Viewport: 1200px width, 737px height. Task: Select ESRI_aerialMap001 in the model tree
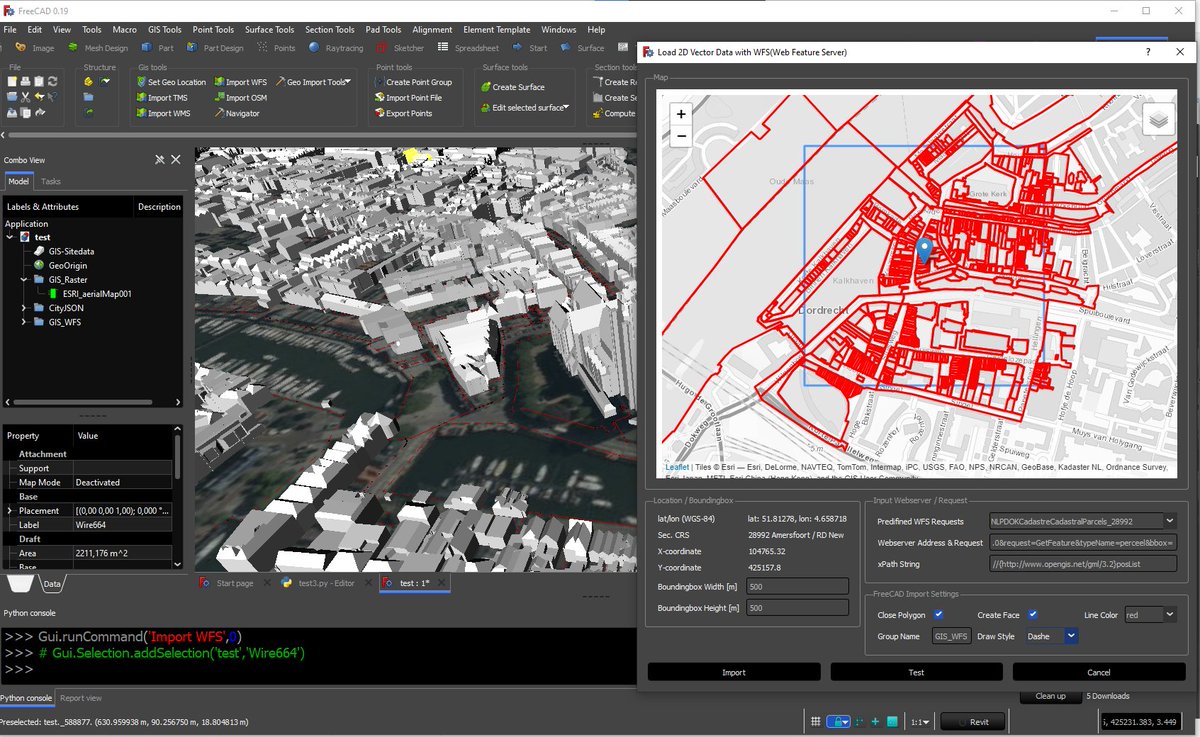[x=97, y=294]
